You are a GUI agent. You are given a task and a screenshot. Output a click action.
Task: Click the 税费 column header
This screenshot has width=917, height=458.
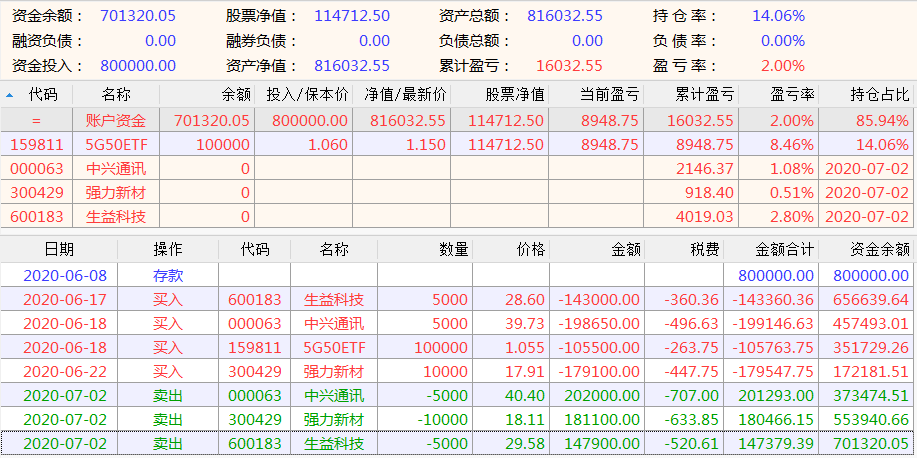[704, 250]
